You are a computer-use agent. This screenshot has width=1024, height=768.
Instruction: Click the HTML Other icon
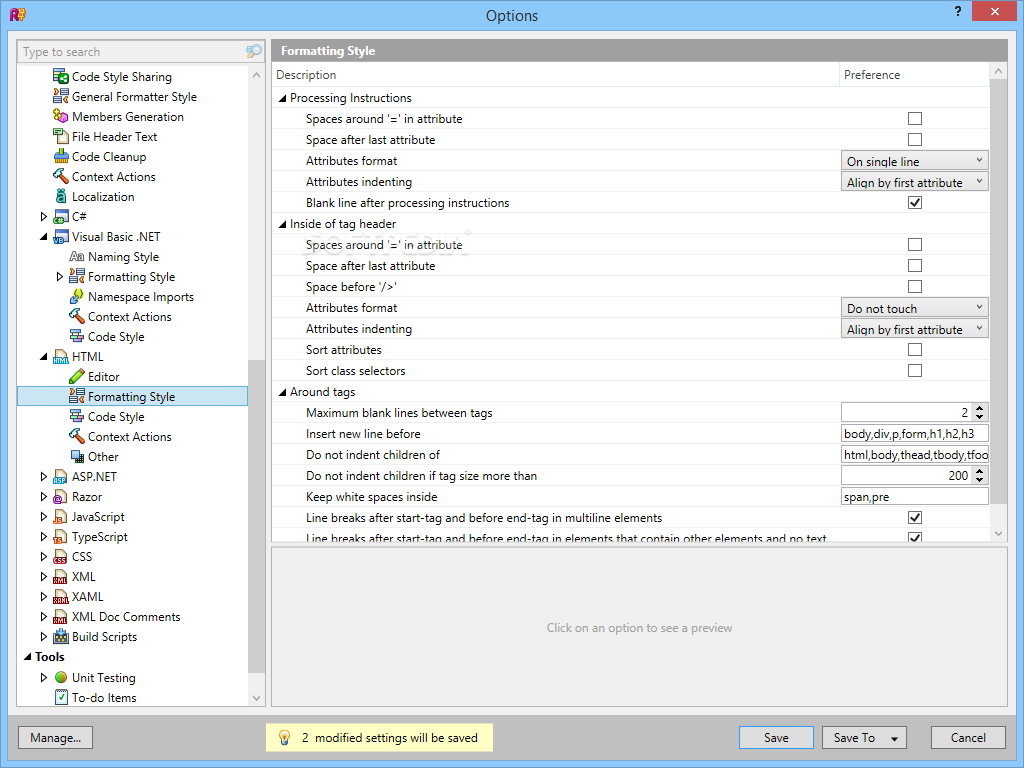point(76,456)
